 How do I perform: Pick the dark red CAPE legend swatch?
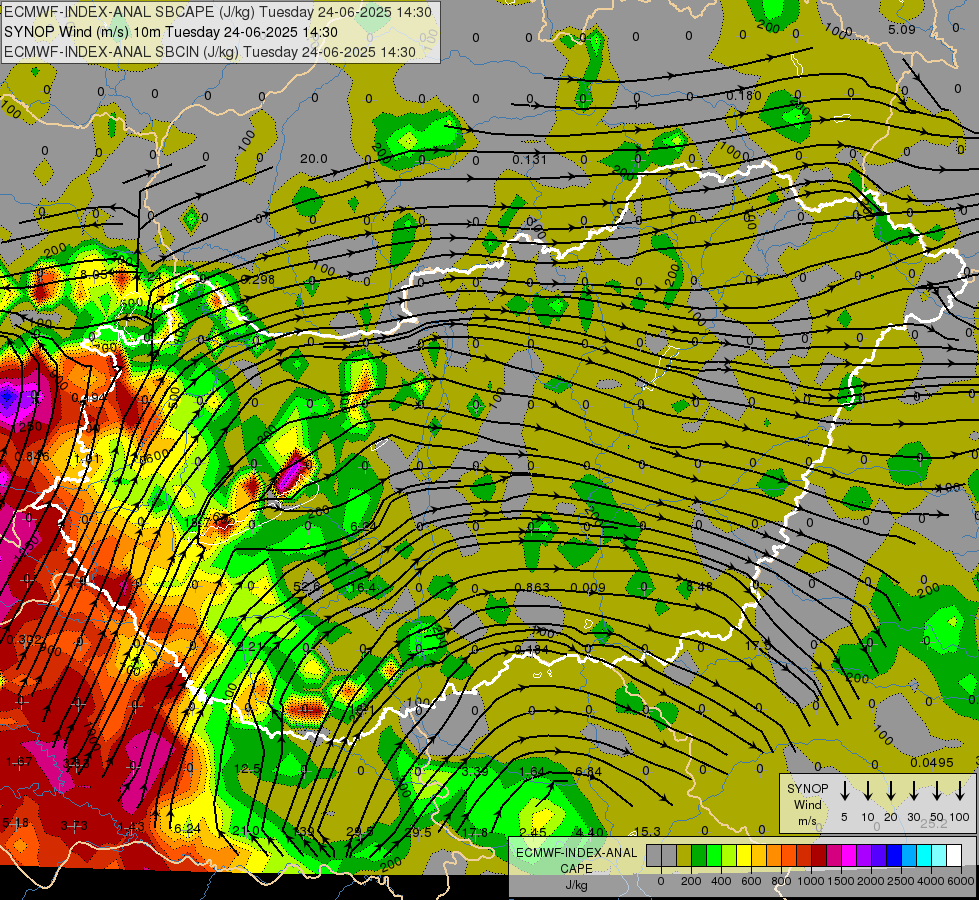819,855
